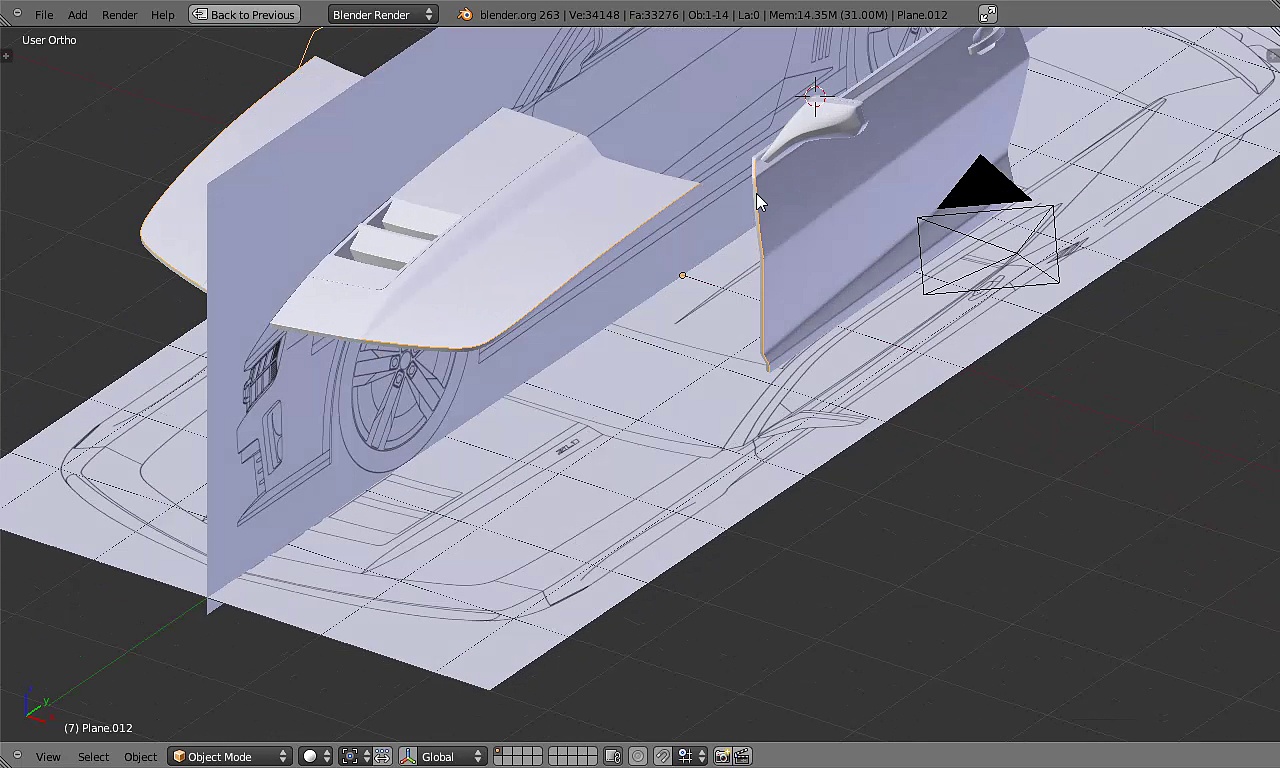
Task: Open the viewport shading sphere dropdown
Action: [x=316, y=757]
